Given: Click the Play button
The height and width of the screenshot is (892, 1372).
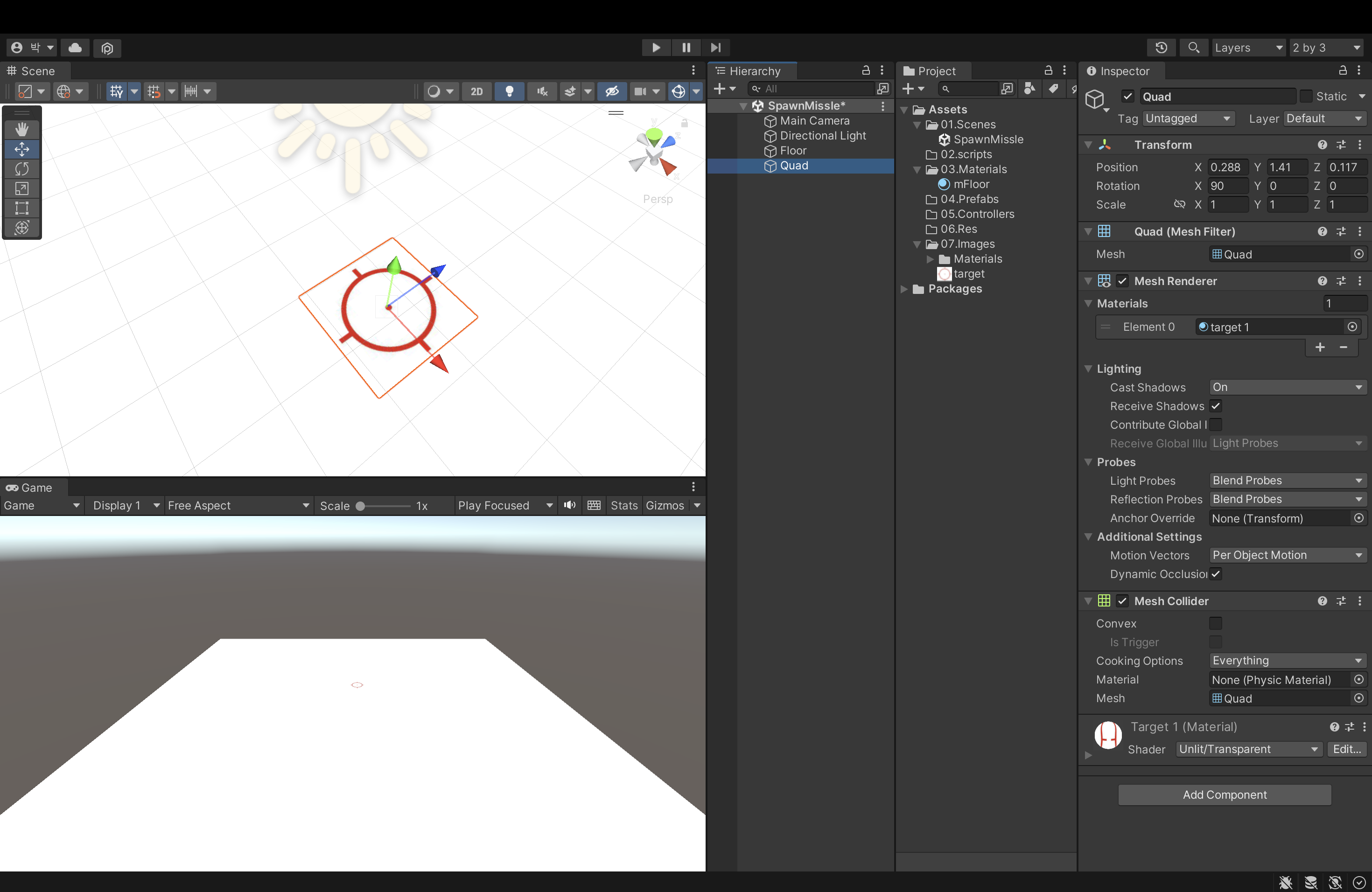Looking at the screenshot, I should [x=656, y=47].
